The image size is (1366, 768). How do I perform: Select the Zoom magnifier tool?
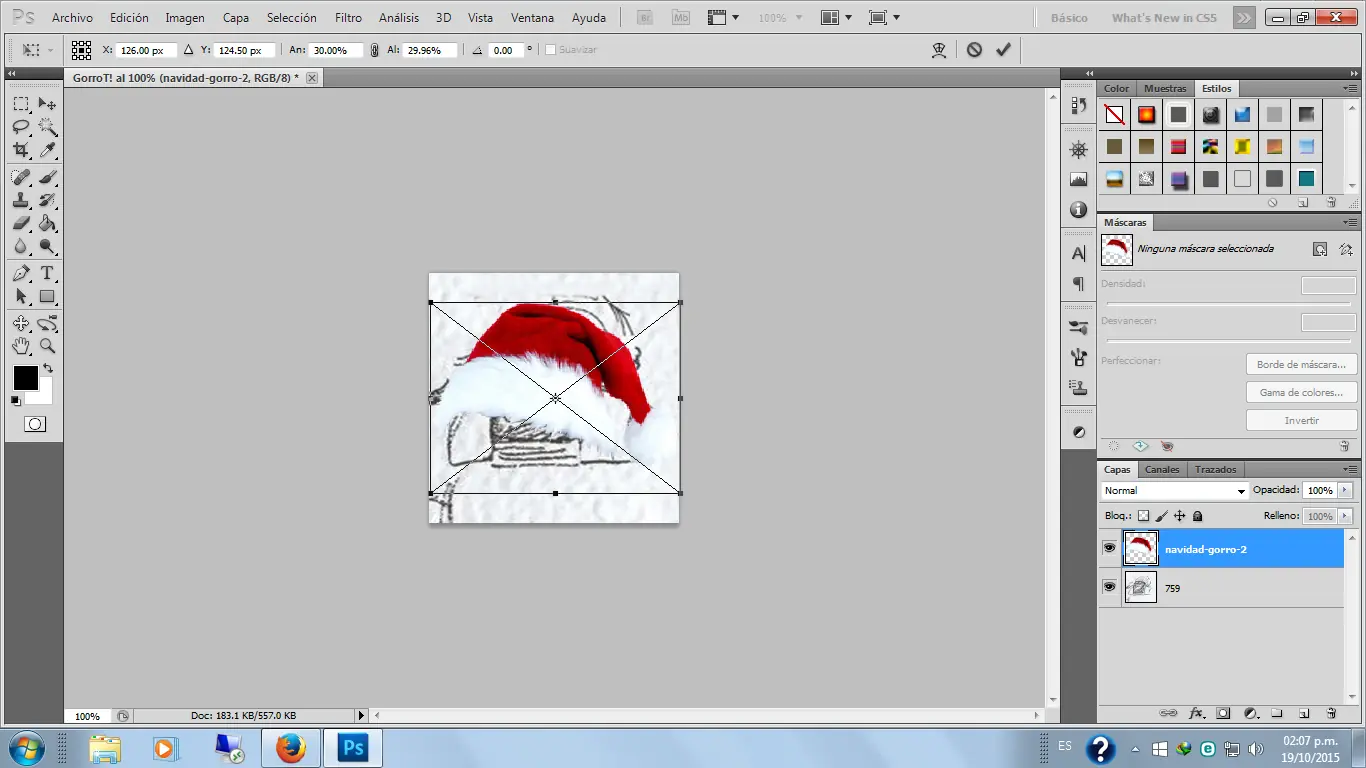pyautogui.click(x=47, y=346)
